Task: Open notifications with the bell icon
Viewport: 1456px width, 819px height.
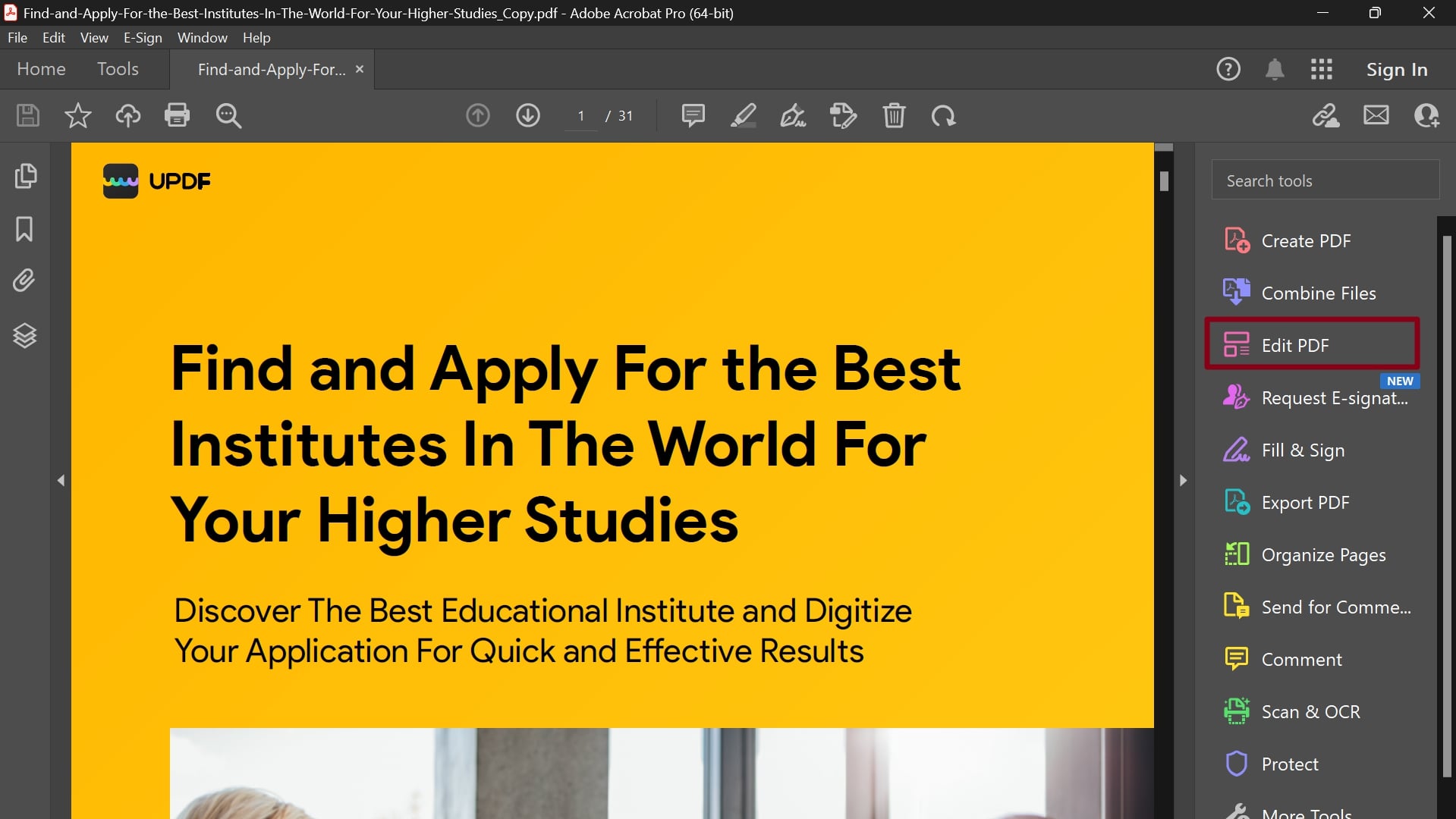Action: pyautogui.click(x=1275, y=69)
